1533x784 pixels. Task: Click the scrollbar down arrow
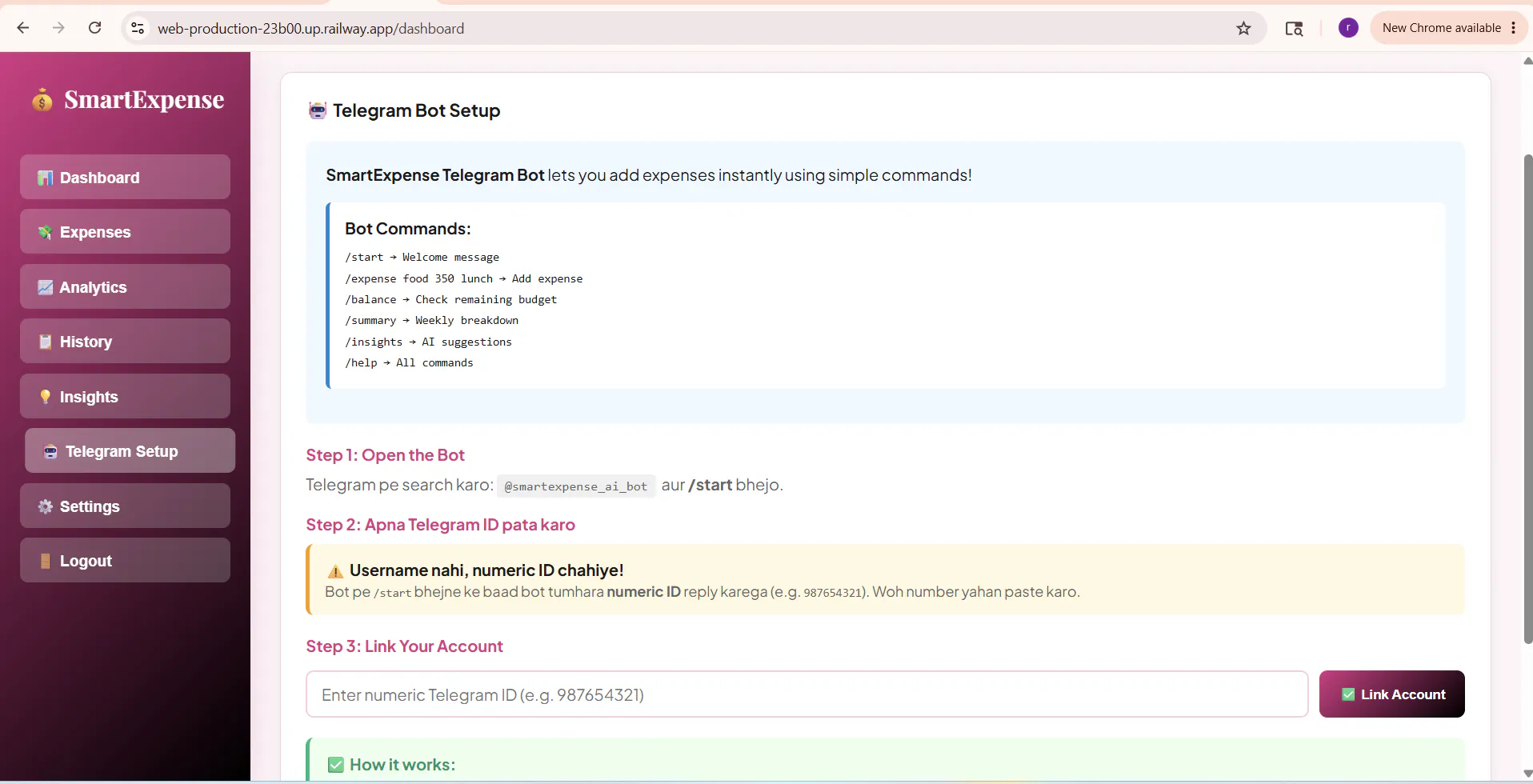tap(1527, 774)
